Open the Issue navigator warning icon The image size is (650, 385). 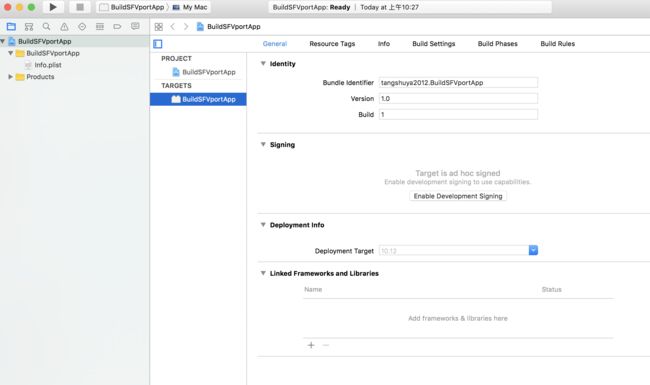click(64, 27)
